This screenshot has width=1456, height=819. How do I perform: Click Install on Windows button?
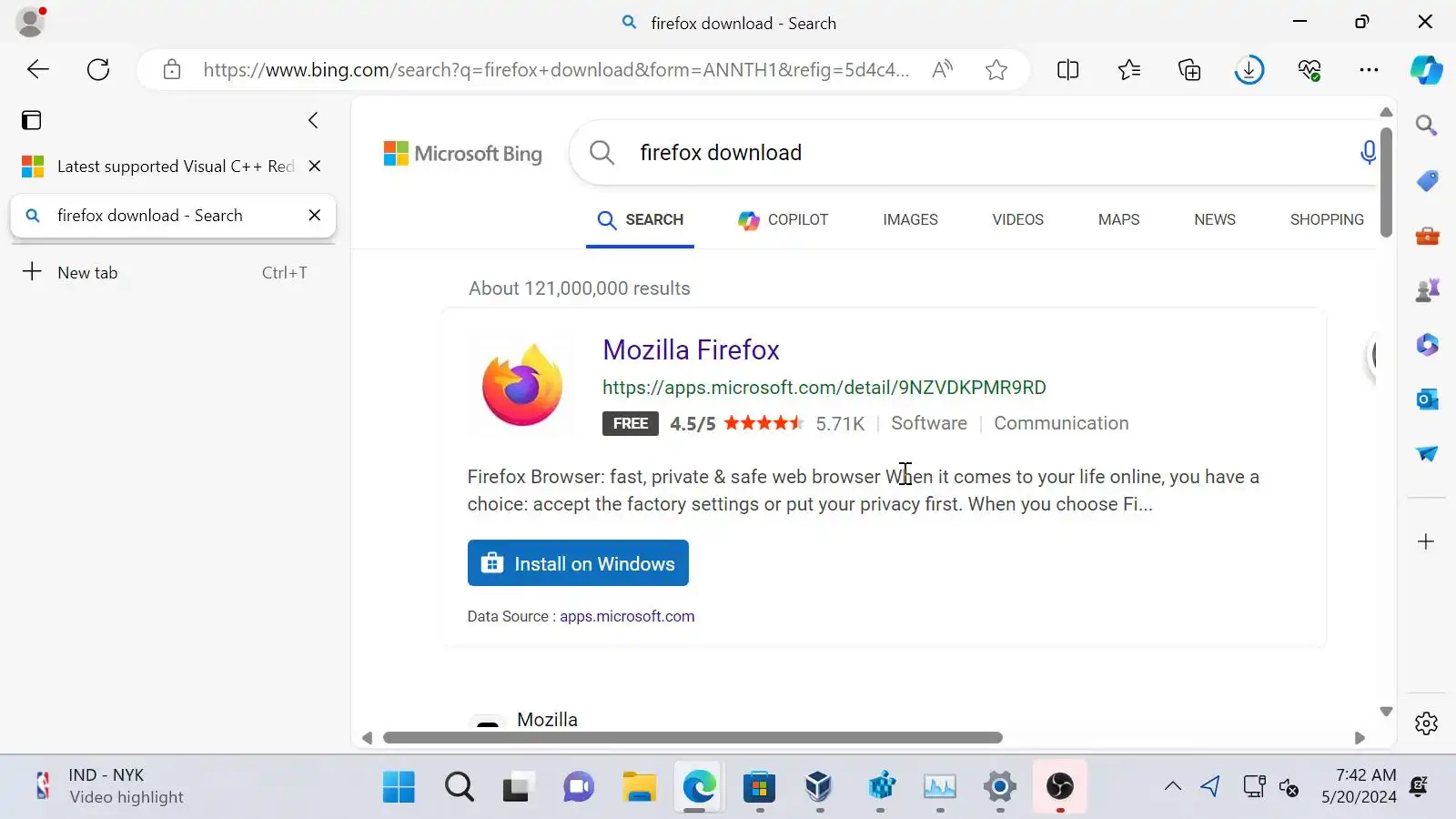(x=578, y=563)
